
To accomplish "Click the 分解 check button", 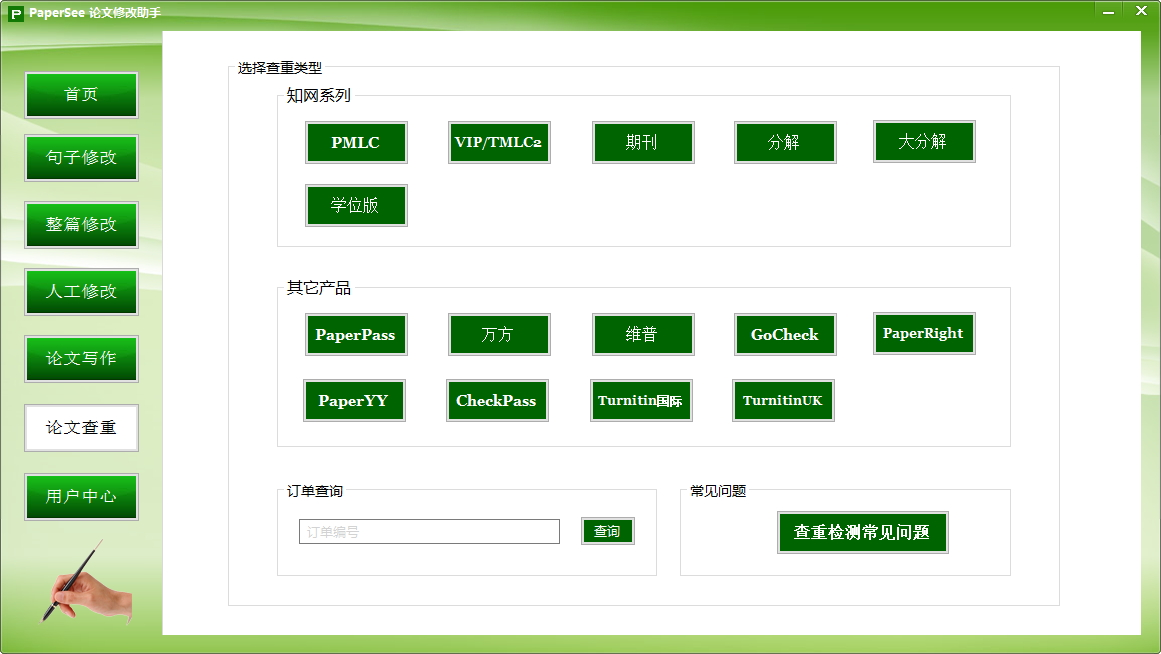I will pos(785,142).
